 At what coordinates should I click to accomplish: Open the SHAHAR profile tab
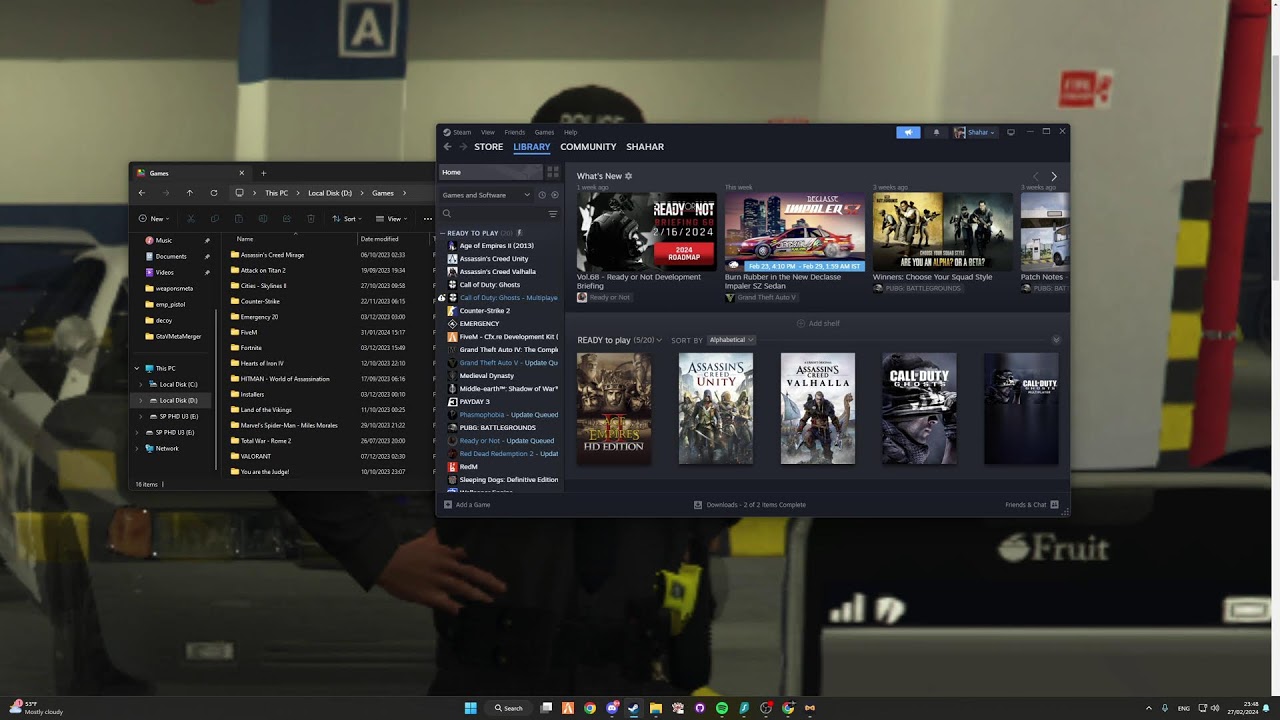pos(645,147)
